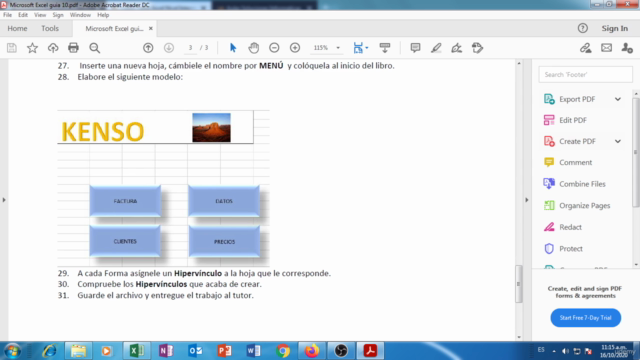640x360 pixels.
Task: Open the Find text magnifier
Action: pyautogui.click(x=95, y=48)
